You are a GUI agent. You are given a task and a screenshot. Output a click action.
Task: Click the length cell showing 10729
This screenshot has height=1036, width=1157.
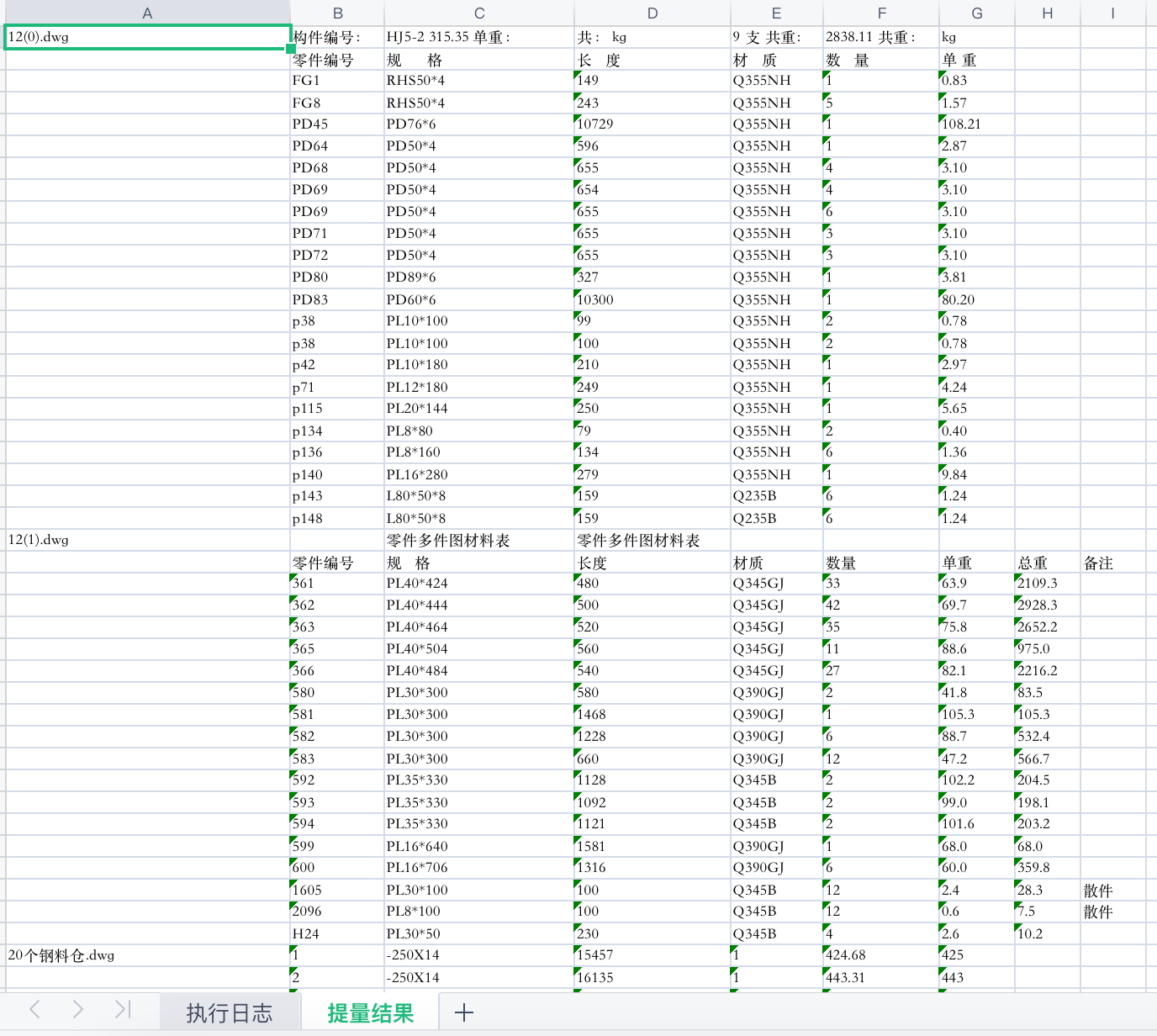coord(652,124)
